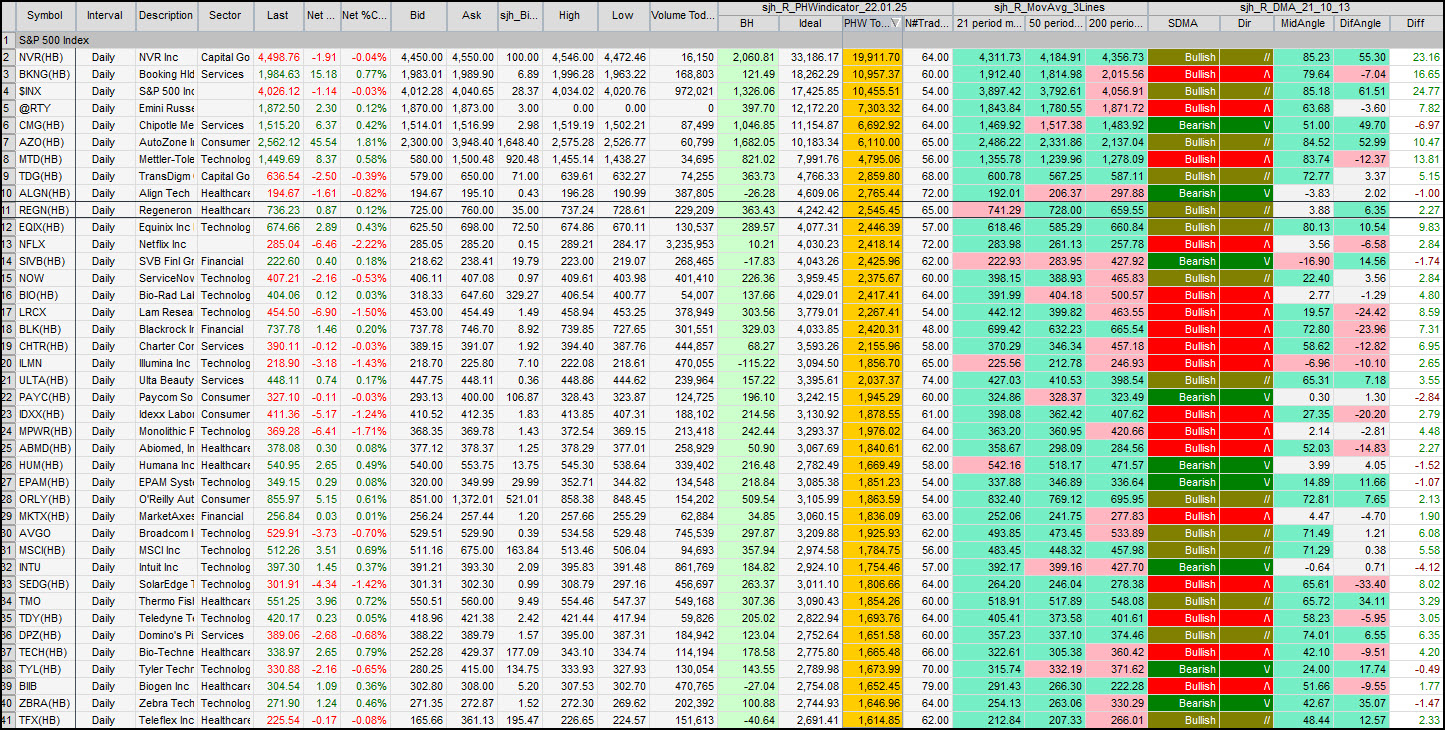
Task: Click the MidAngle value 85.23
Action: click(1301, 57)
